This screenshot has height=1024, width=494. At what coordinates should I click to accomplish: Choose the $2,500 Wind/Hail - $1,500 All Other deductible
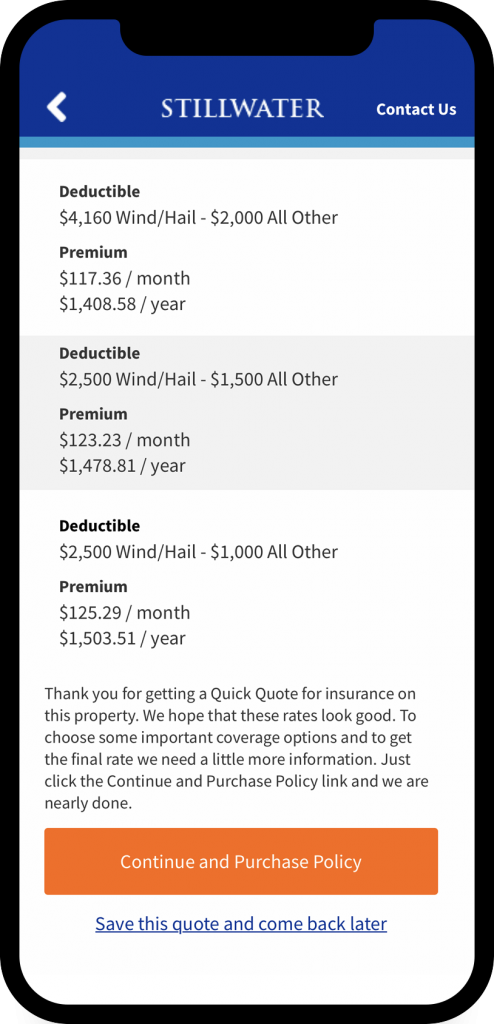click(x=199, y=379)
